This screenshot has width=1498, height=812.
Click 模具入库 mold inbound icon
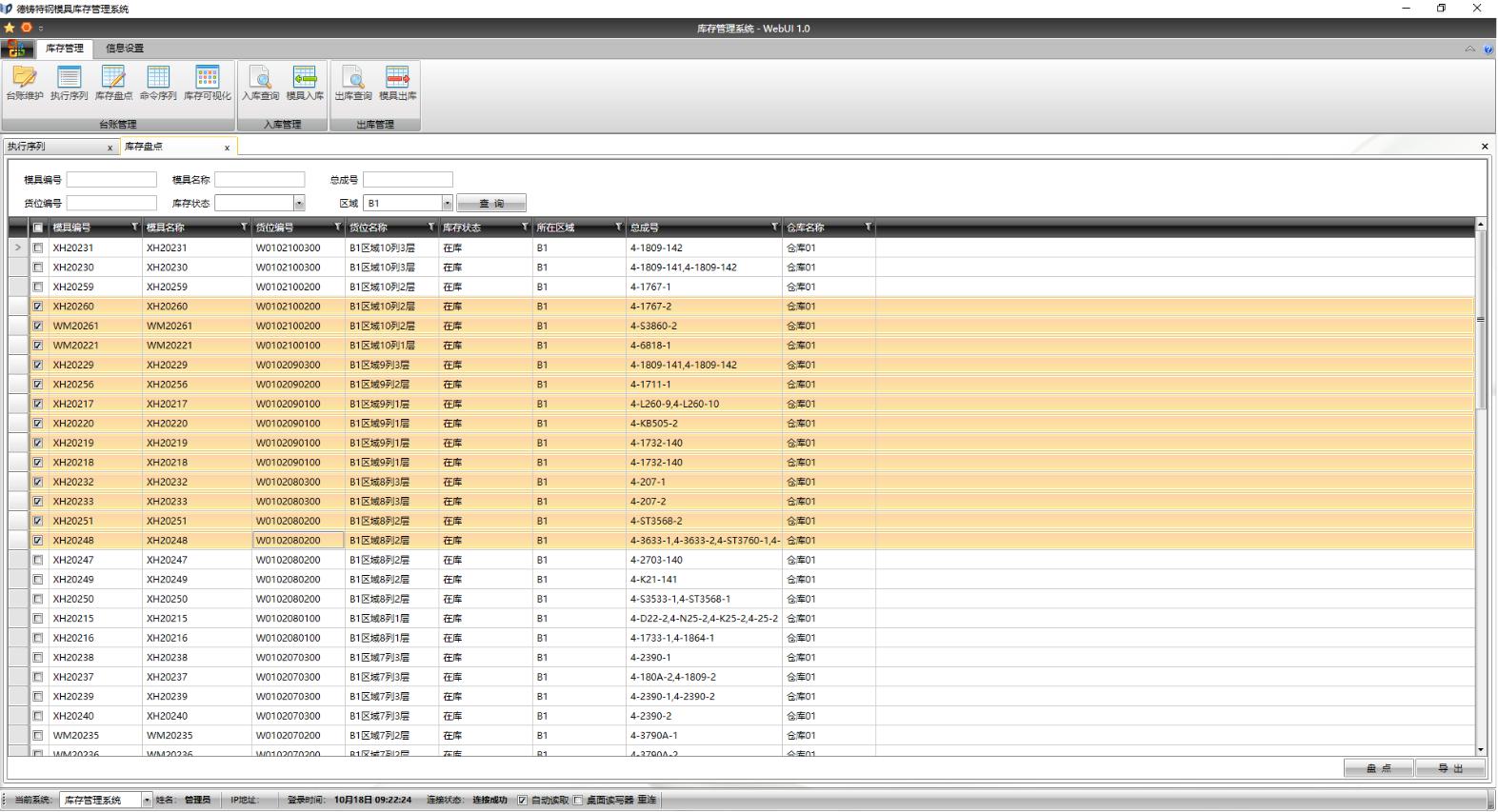point(305,83)
